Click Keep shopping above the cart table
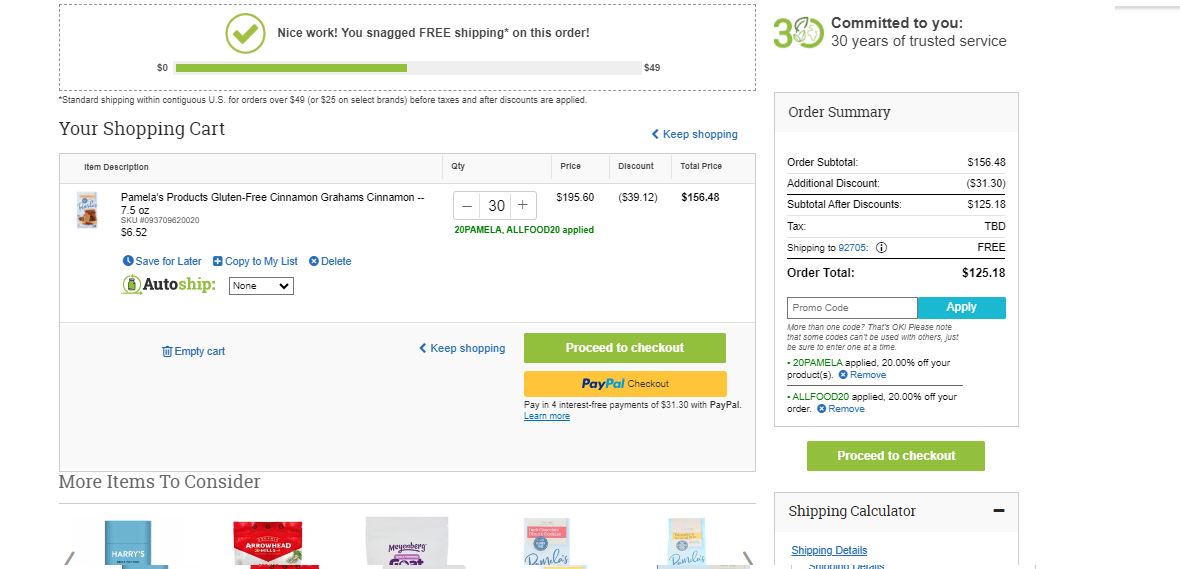 point(694,134)
